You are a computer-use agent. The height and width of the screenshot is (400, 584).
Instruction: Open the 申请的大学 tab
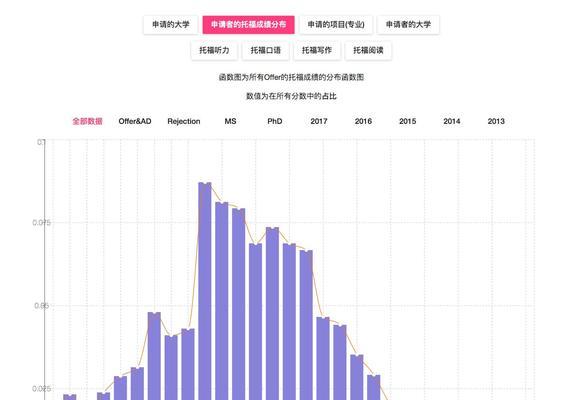point(171,25)
